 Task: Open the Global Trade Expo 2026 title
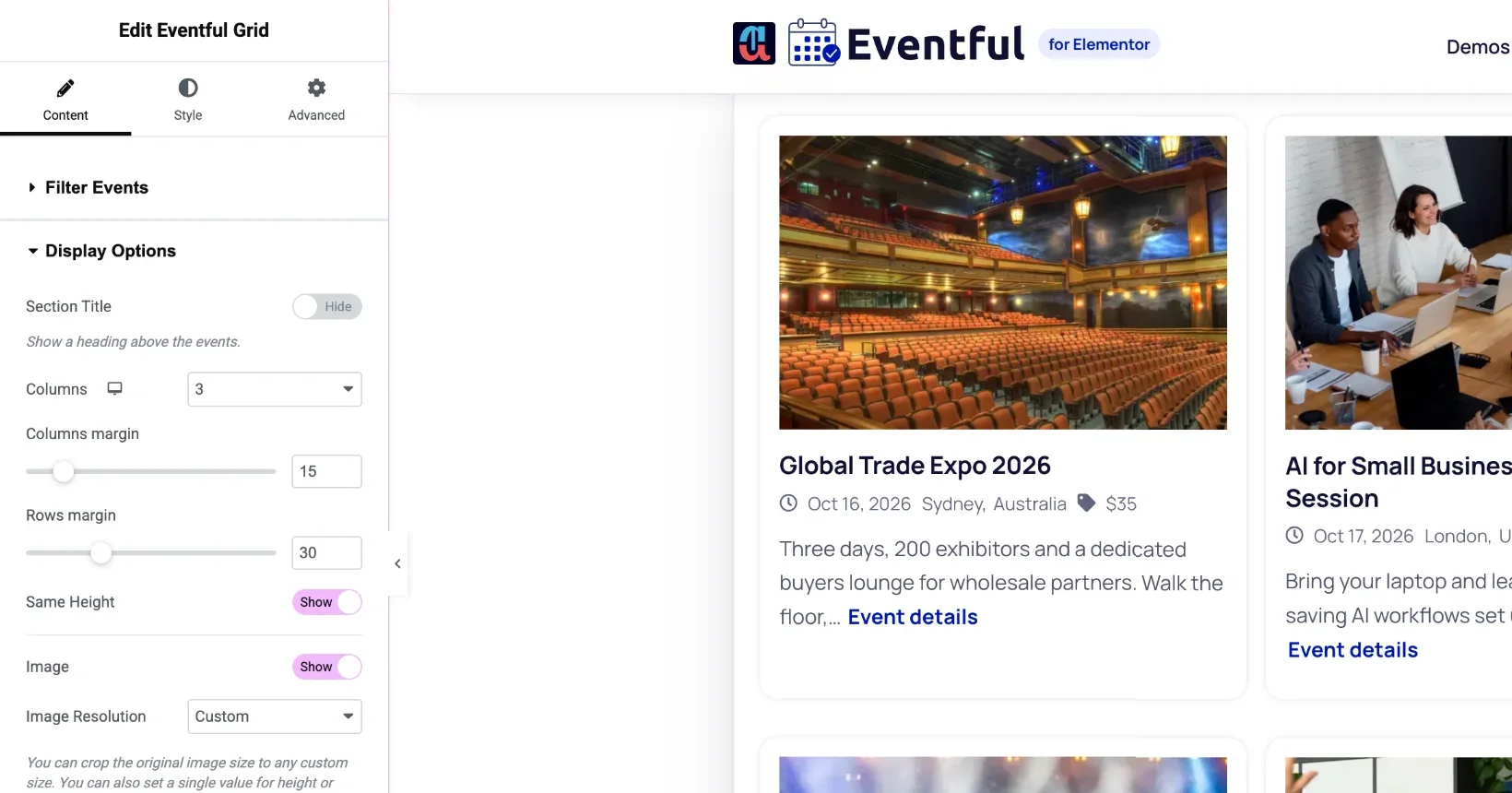(915, 466)
